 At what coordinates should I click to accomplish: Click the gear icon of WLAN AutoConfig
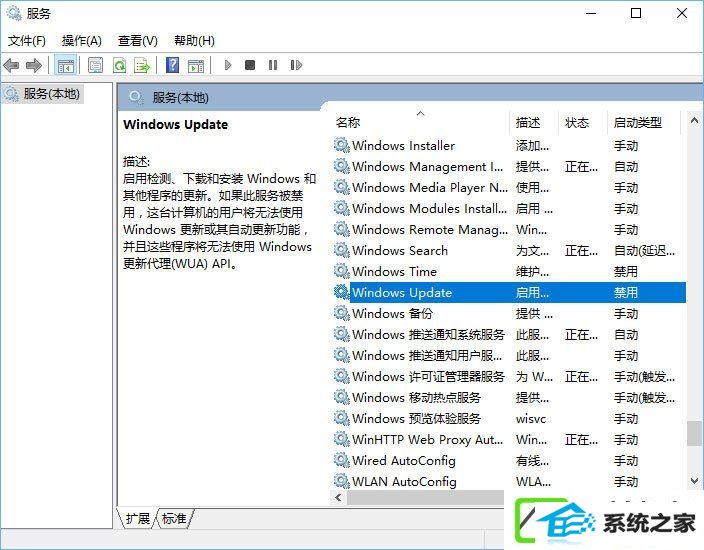(x=342, y=482)
